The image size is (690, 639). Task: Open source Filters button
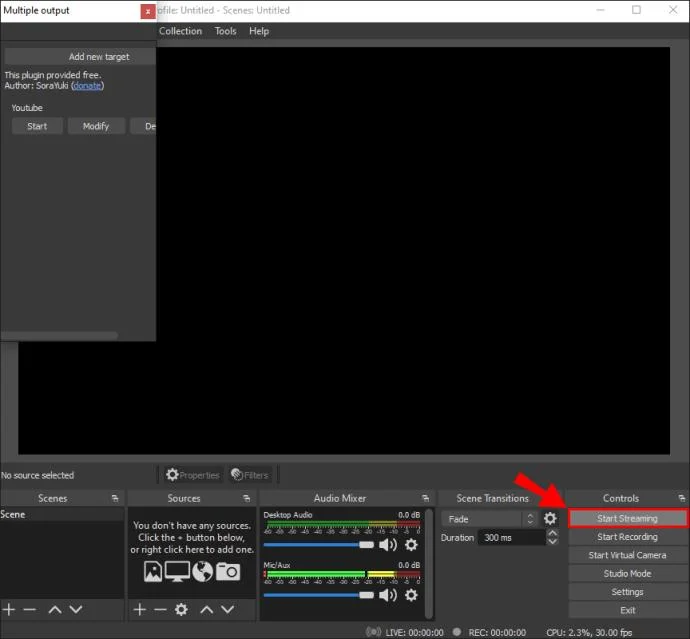250,475
